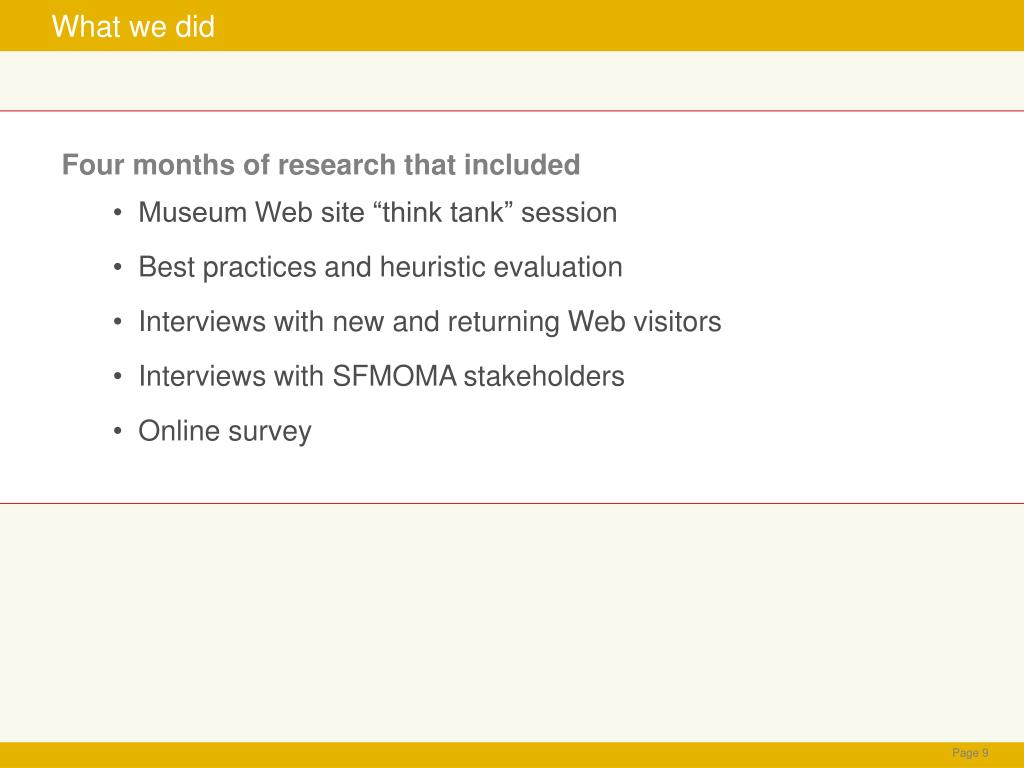The width and height of the screenshot is (1024, 768).
Task: Select the "Four months of research" heading
Action: click(321, 165)
